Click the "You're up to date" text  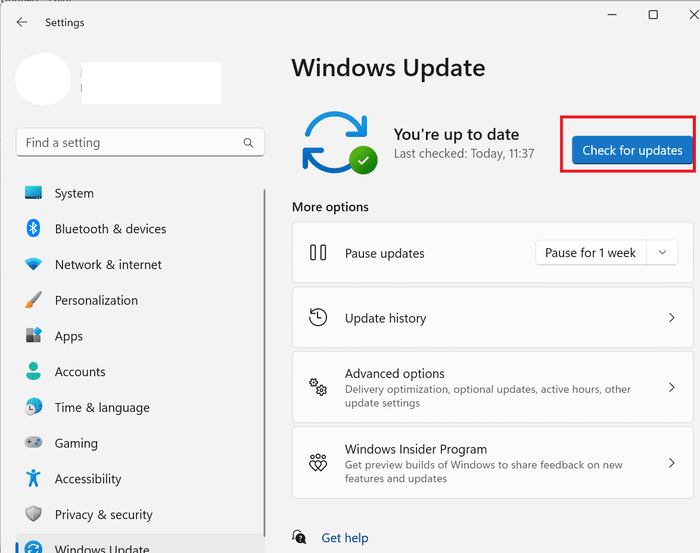[x=456, y=134]
